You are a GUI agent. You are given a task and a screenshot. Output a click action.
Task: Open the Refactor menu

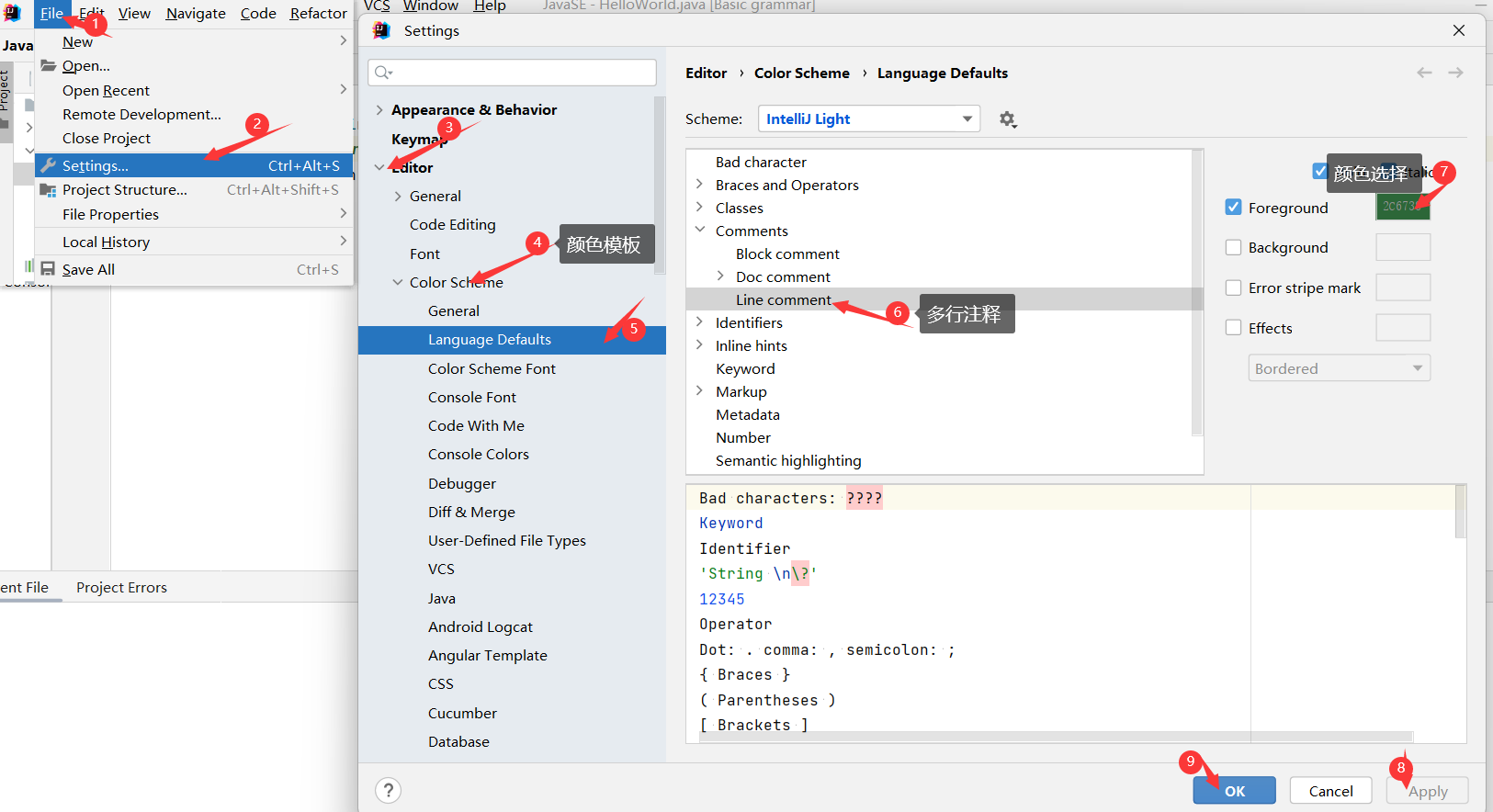(319, 13)
